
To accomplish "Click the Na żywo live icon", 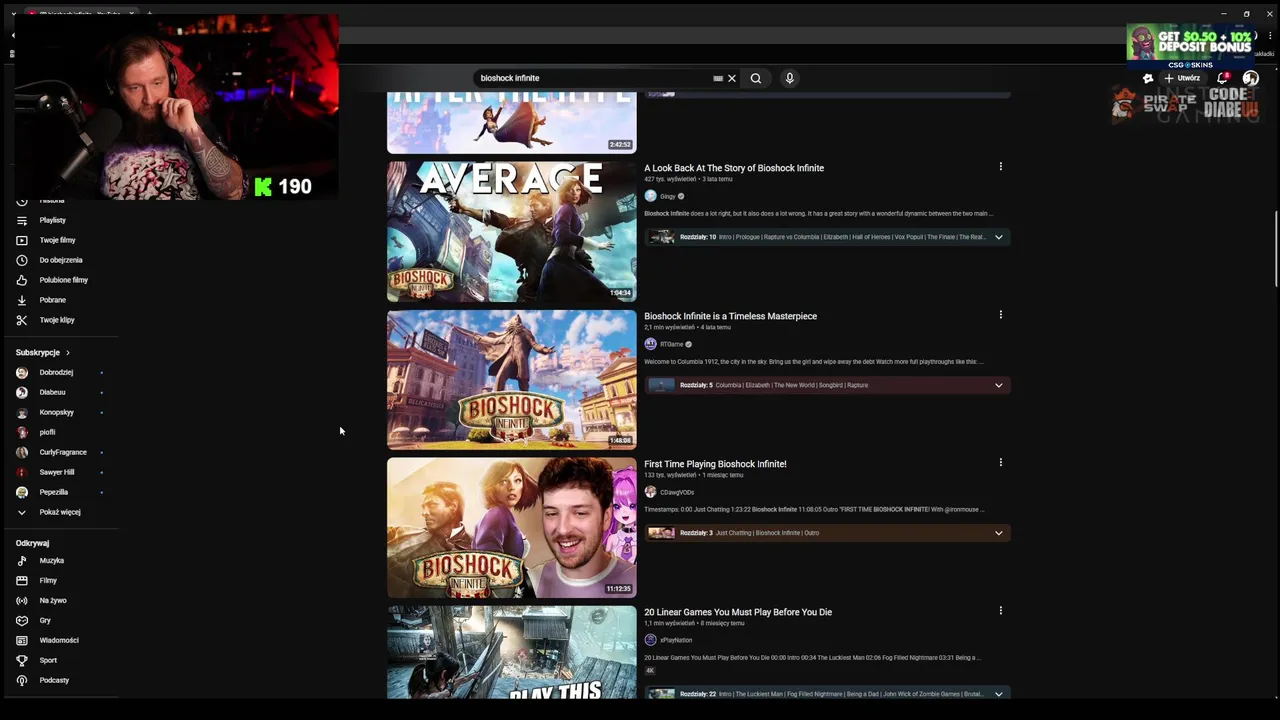I will click(22, 601).
